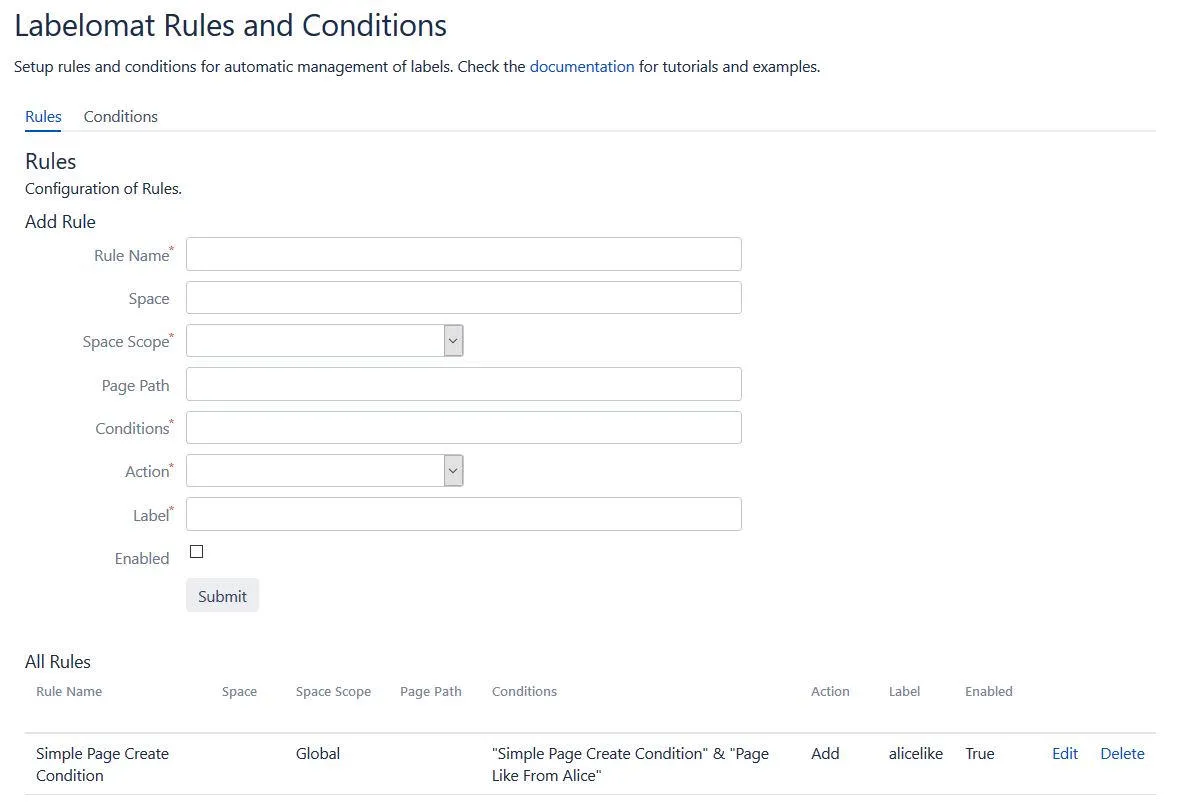Click the Page Path input field

pos(464,384)
